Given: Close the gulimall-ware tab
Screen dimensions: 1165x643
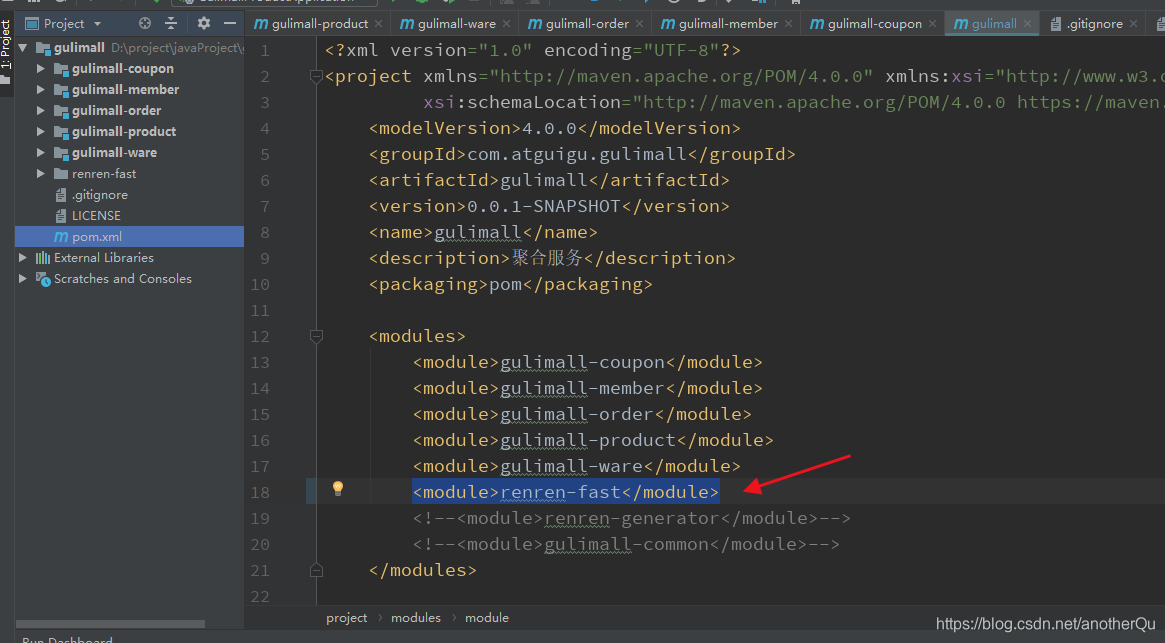Looking at the screenshot, I should point(506,24).
